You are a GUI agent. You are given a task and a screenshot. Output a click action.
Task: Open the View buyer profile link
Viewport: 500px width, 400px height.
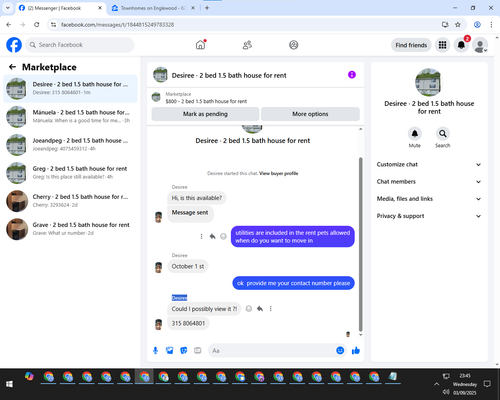coord(278,173)
